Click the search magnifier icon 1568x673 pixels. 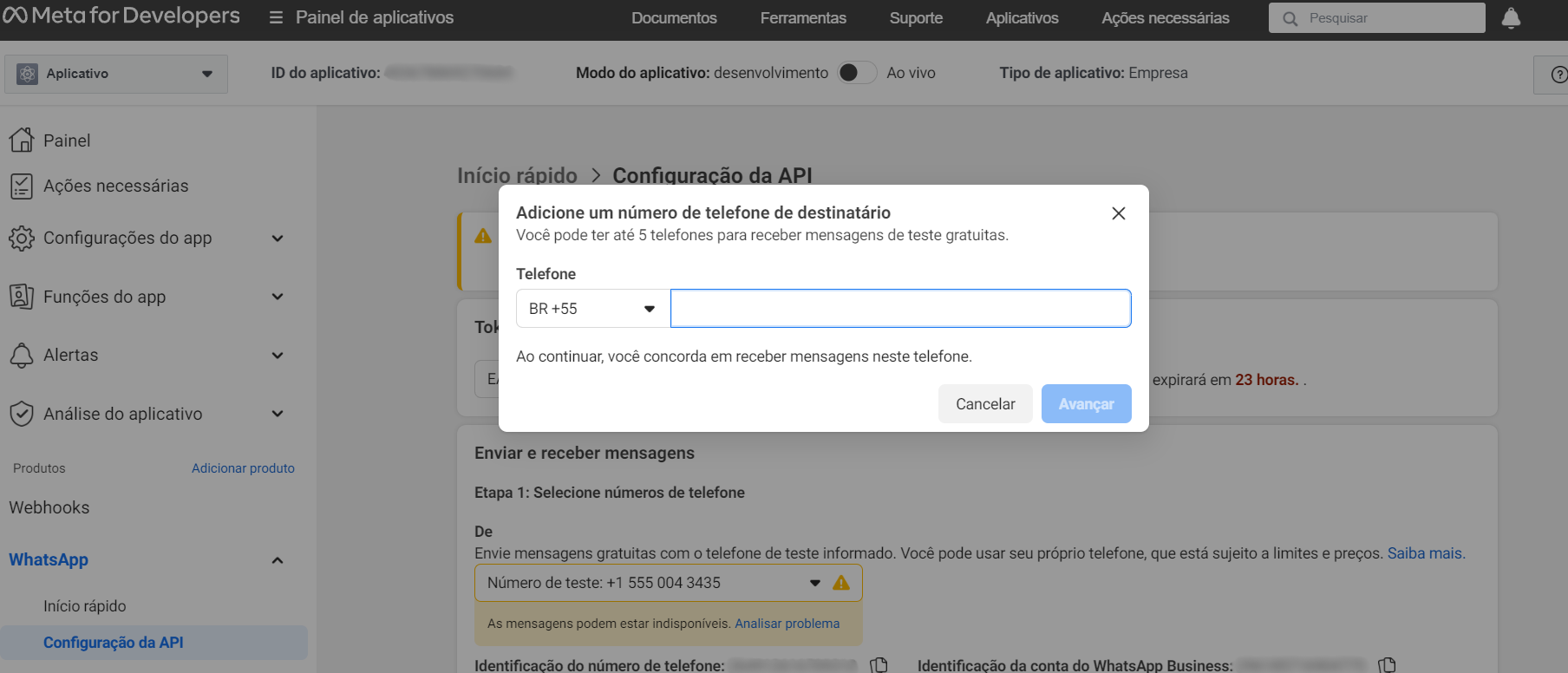(x=1290, y=18)
